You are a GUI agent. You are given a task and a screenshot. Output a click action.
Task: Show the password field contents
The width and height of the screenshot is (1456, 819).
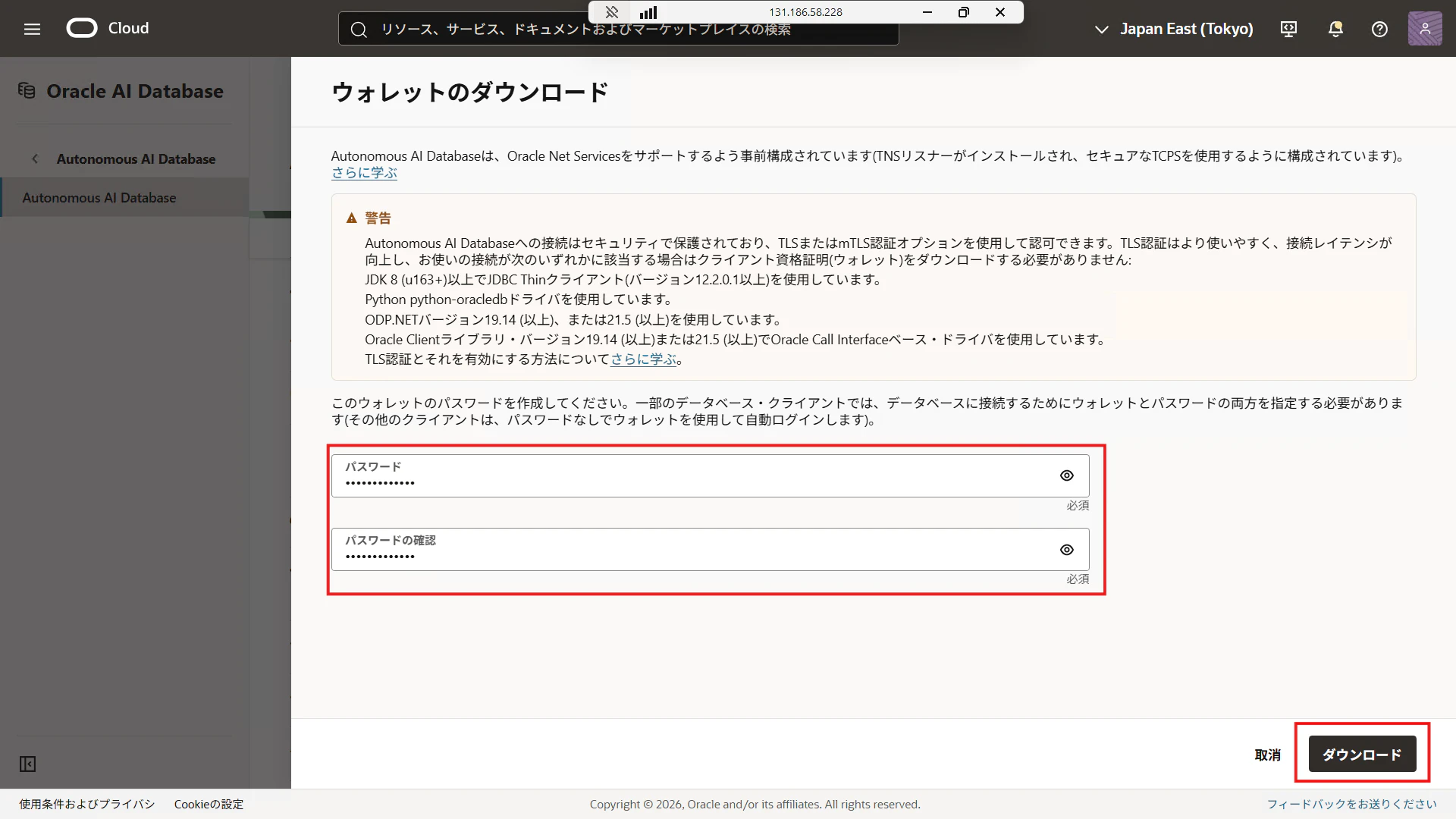pyautogui.click(x=1066, y=475)
